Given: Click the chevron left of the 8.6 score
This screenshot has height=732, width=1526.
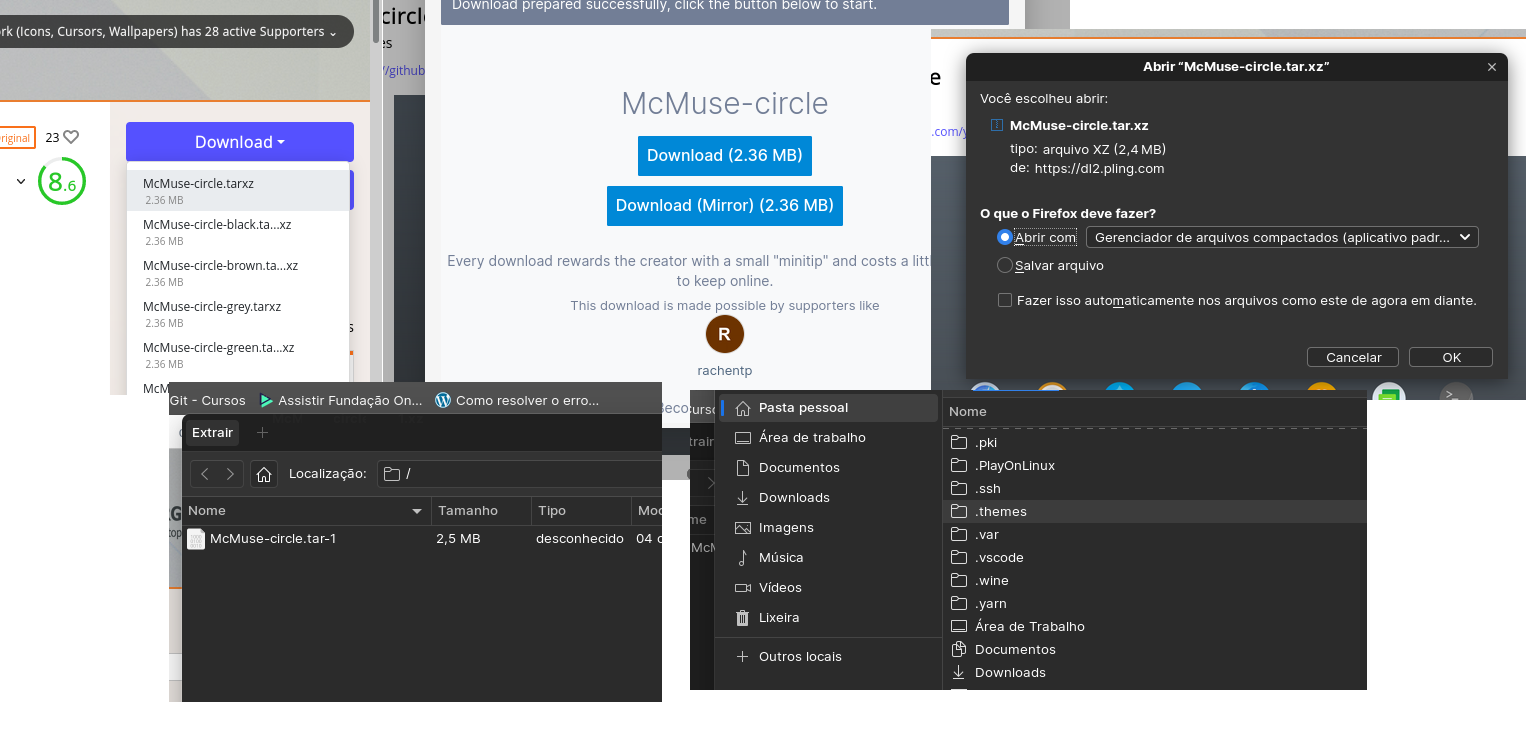Looking at the screenshot, I should (21, 182).
